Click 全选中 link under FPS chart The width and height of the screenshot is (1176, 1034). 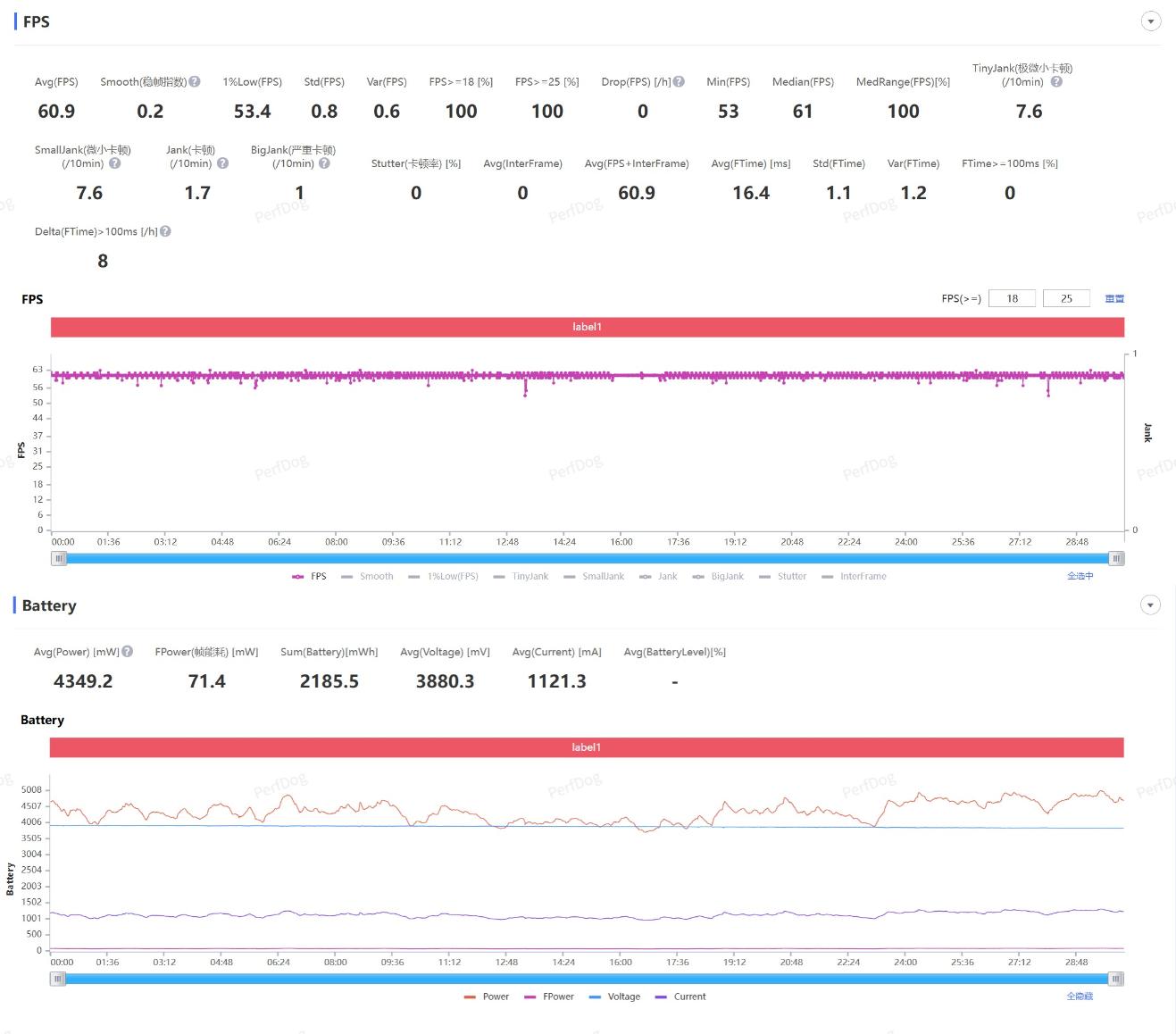point(1080,576)
